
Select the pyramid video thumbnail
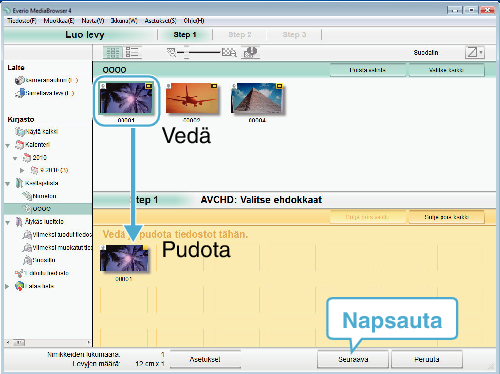[257, 99]
